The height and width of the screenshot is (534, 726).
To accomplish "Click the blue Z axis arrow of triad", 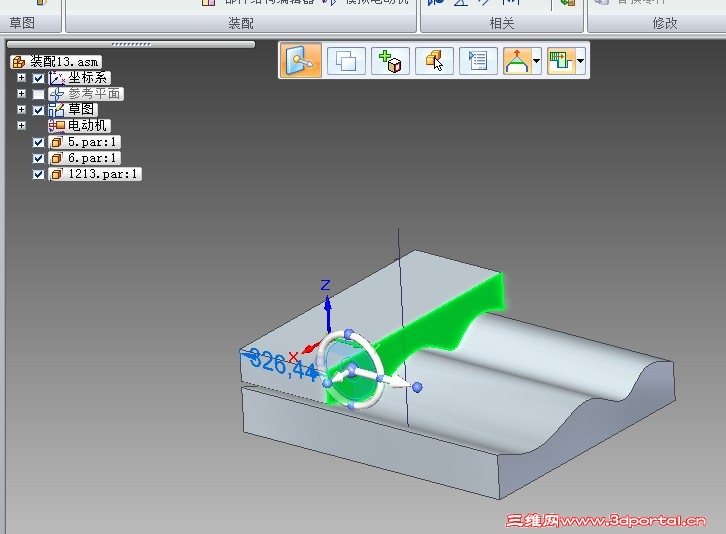I will pyautogui.click(x=327, y=313).
